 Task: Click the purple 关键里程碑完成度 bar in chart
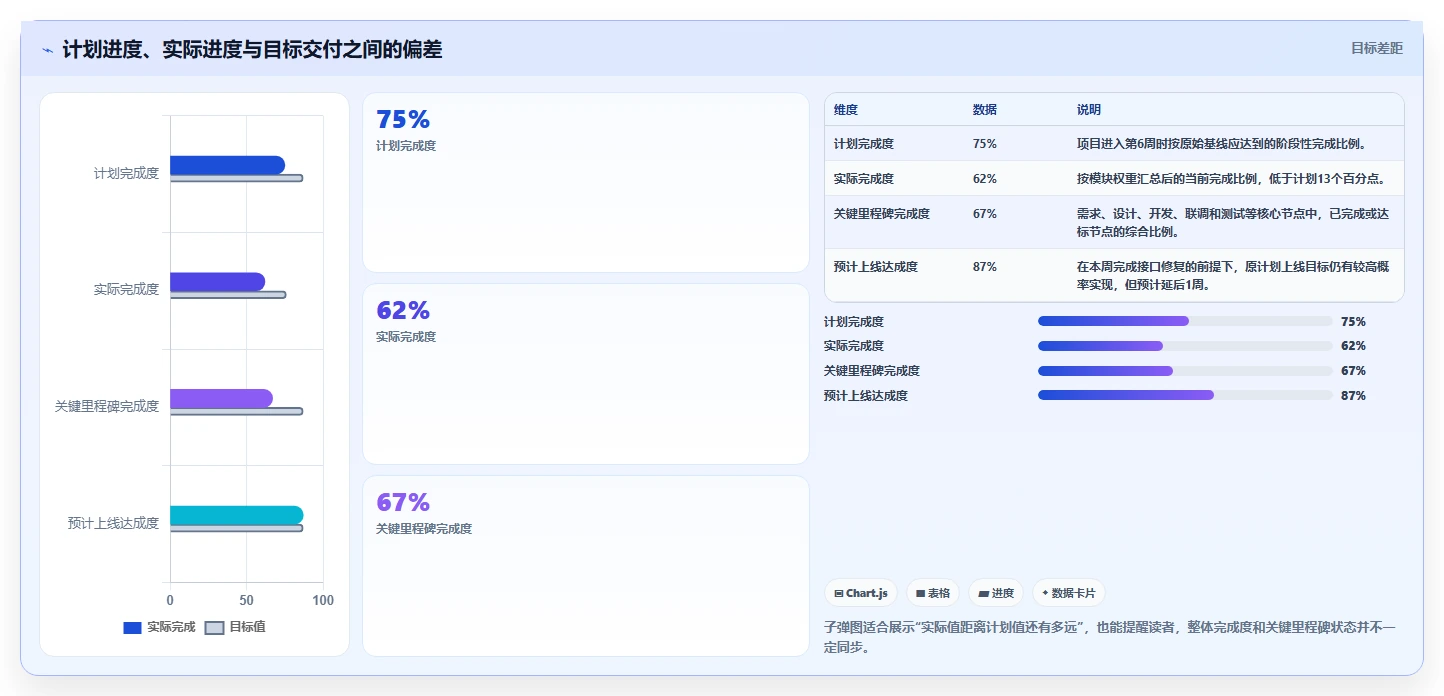221,398
